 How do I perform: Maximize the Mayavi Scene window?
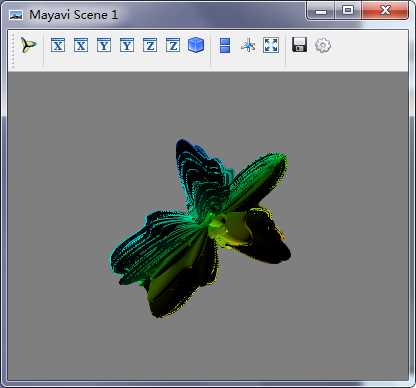click(x=348, y=10)
